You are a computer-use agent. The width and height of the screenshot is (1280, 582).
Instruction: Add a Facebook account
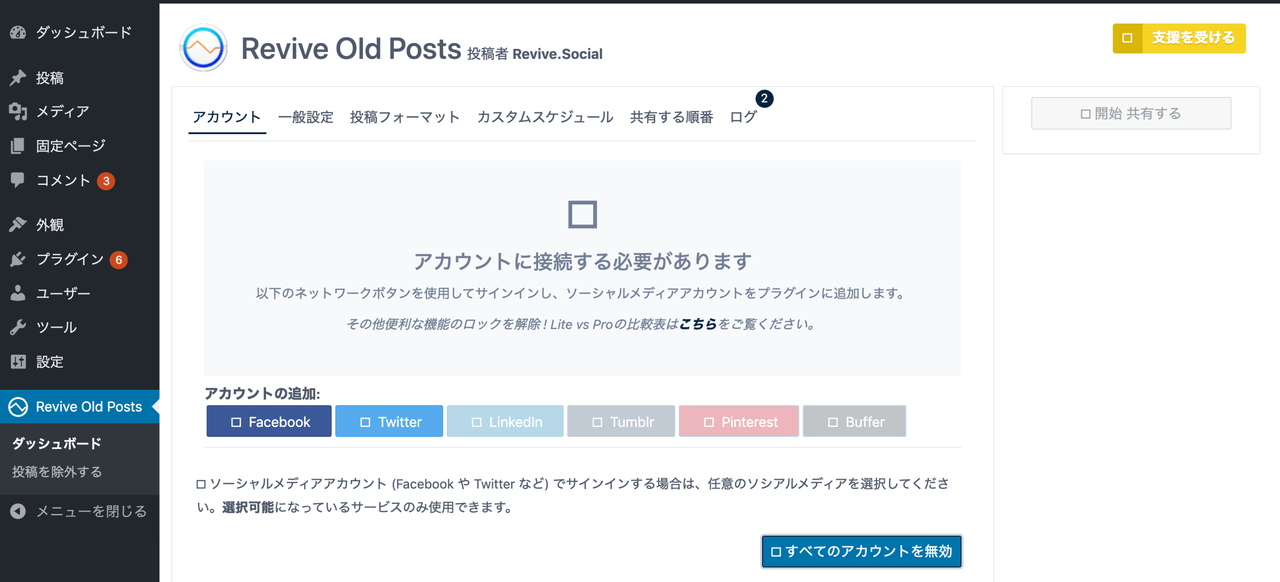click(269, 422)
